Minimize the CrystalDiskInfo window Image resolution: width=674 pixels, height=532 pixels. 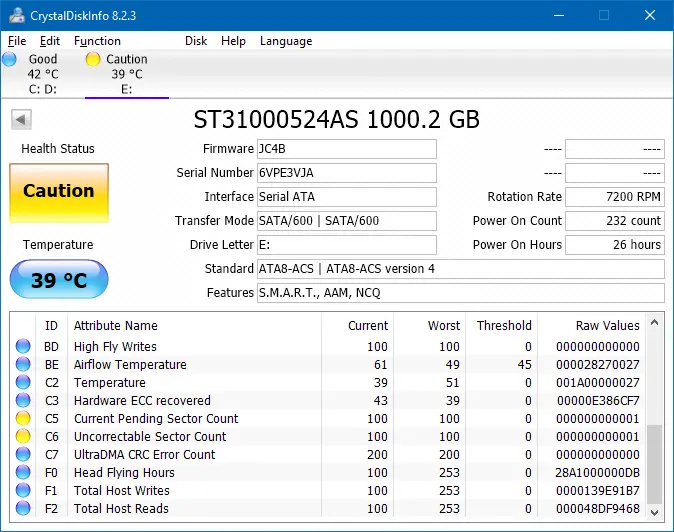click(559, 15)
